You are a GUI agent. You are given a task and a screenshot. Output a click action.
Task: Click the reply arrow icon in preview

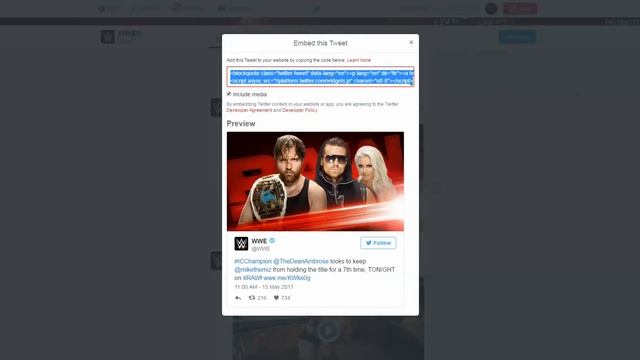coord(238,298)
